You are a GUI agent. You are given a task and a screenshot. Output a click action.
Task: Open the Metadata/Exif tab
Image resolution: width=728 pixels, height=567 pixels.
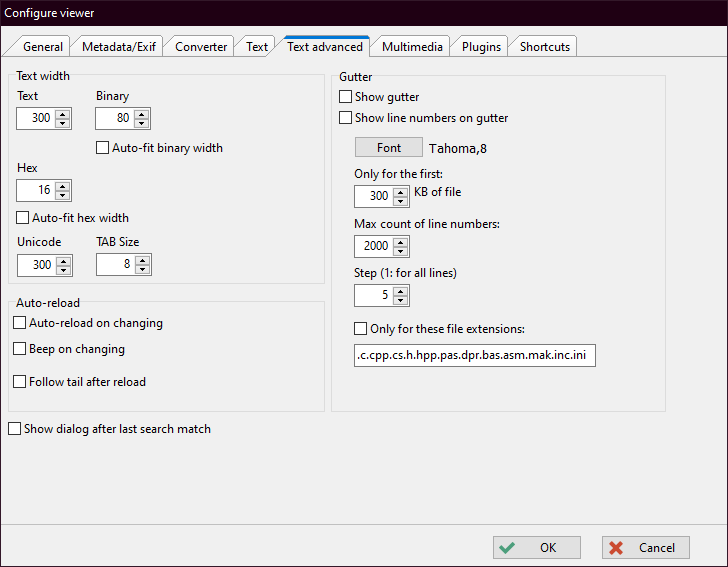tap(119, 47)
